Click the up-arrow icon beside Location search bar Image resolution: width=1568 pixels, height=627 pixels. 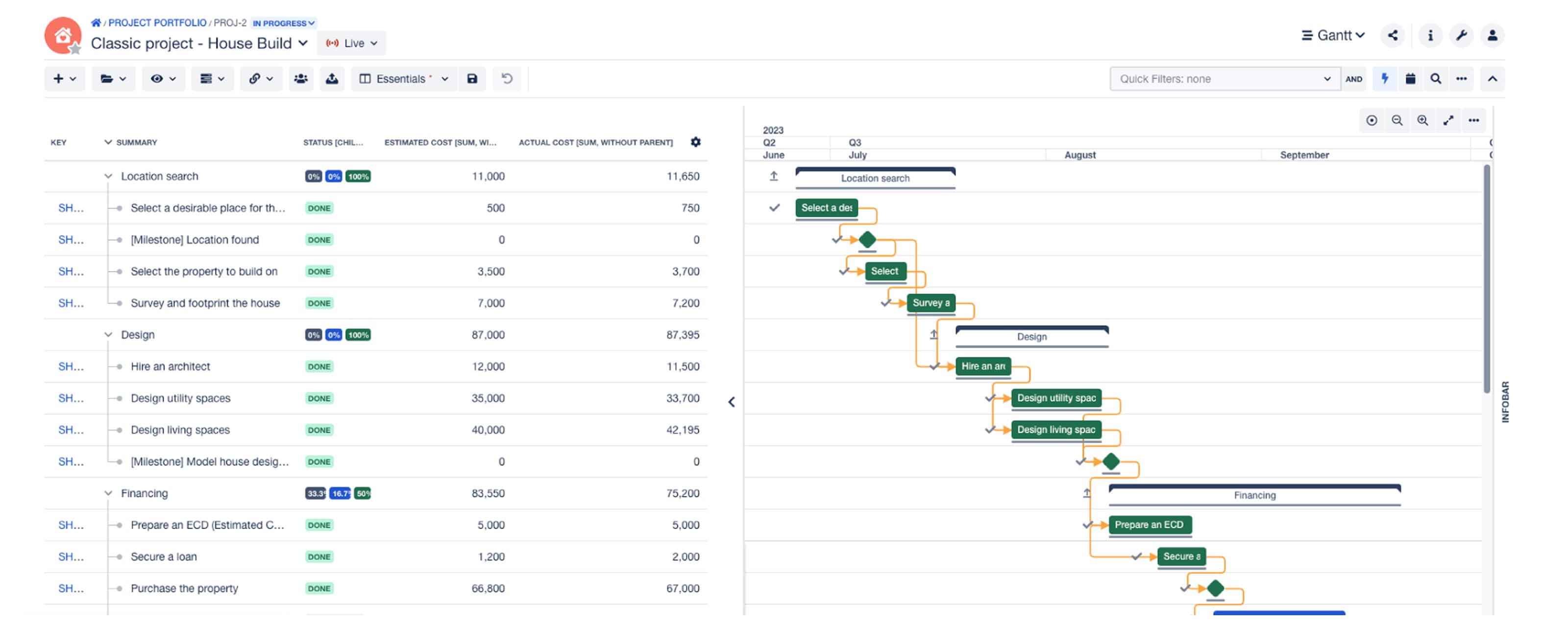coord(774,176)
